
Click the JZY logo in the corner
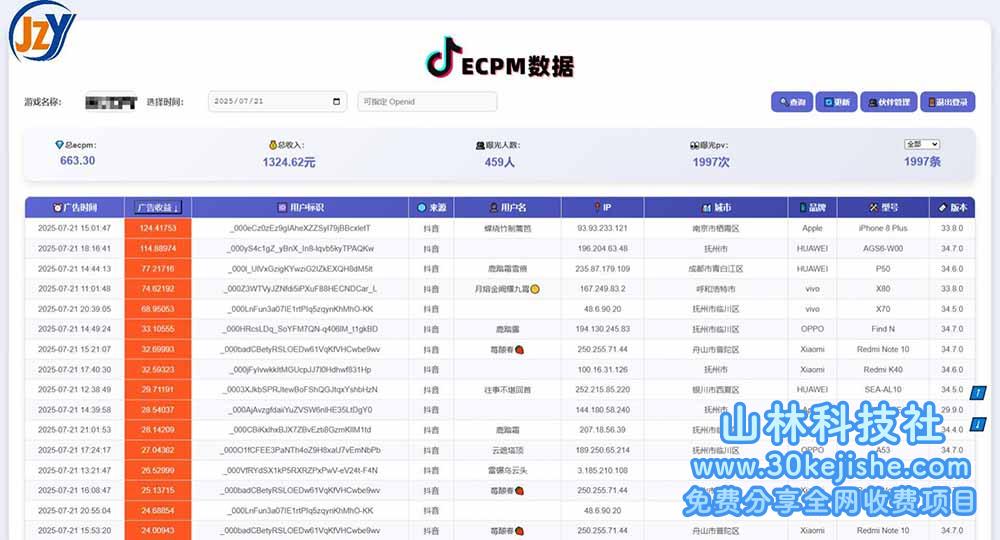pos(40,30)
